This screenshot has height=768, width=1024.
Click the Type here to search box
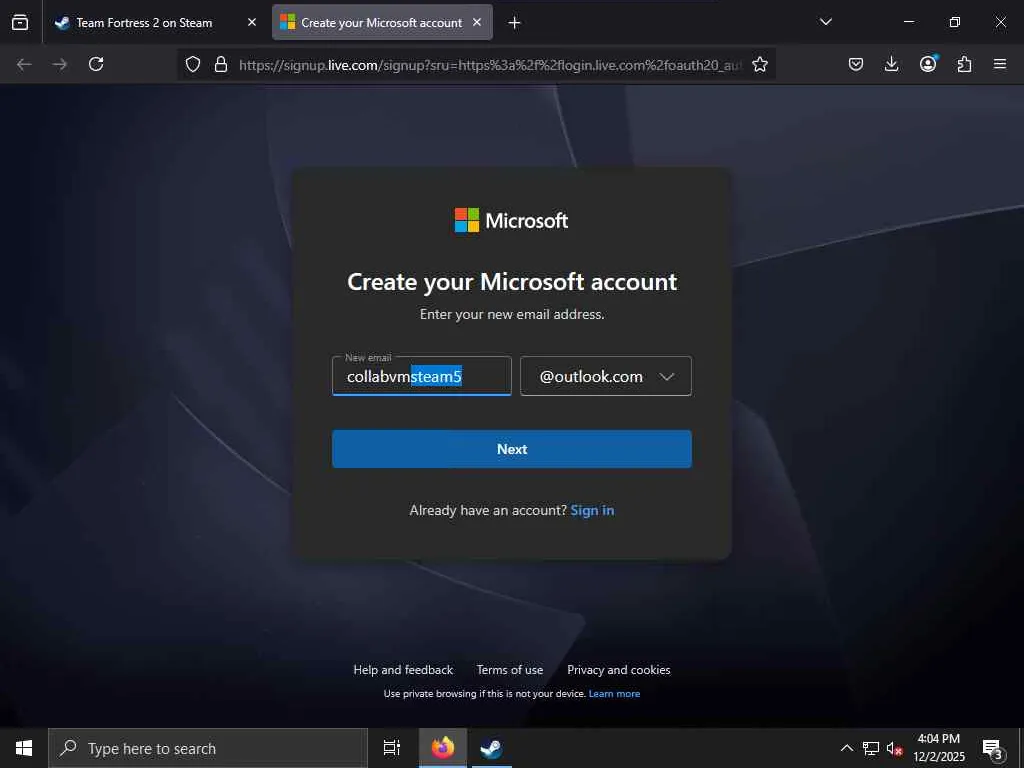pos(208,748)
